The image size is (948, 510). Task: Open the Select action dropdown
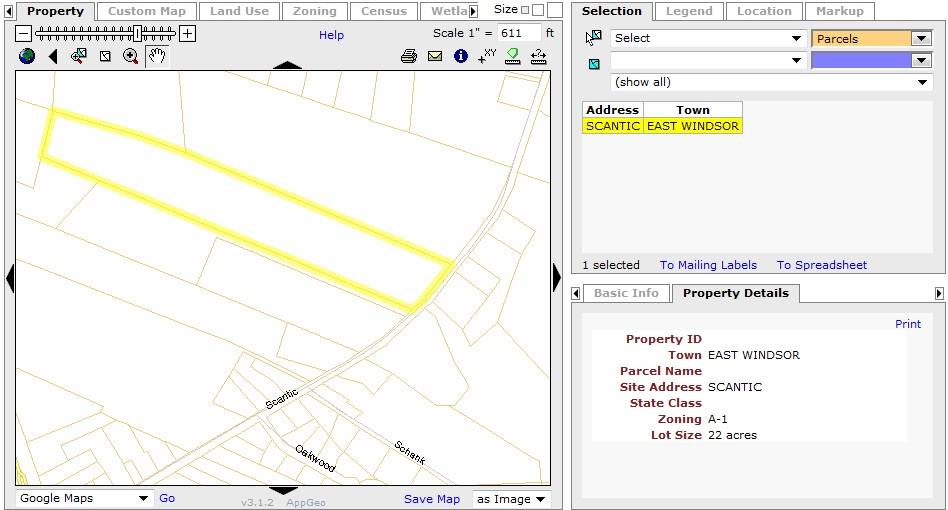point(708,38)
